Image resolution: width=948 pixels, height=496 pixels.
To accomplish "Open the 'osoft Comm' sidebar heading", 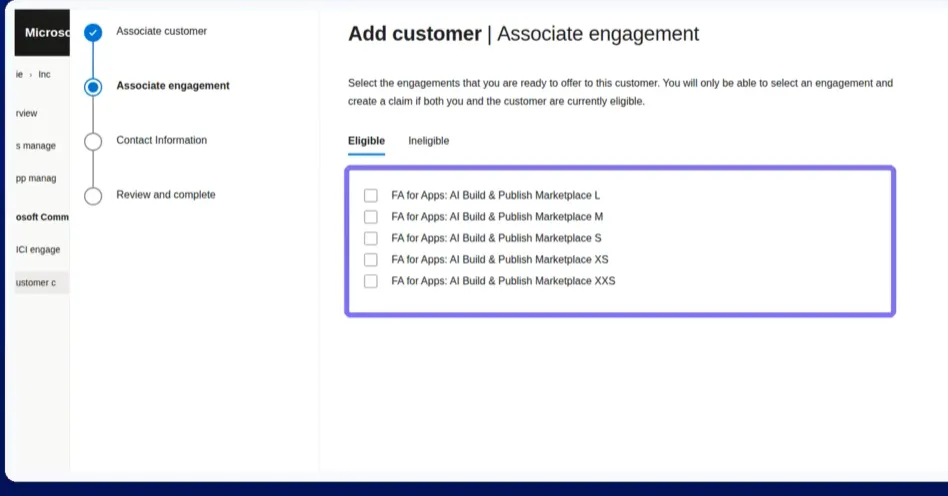I will pyautogui.click(x=42, y=217).
